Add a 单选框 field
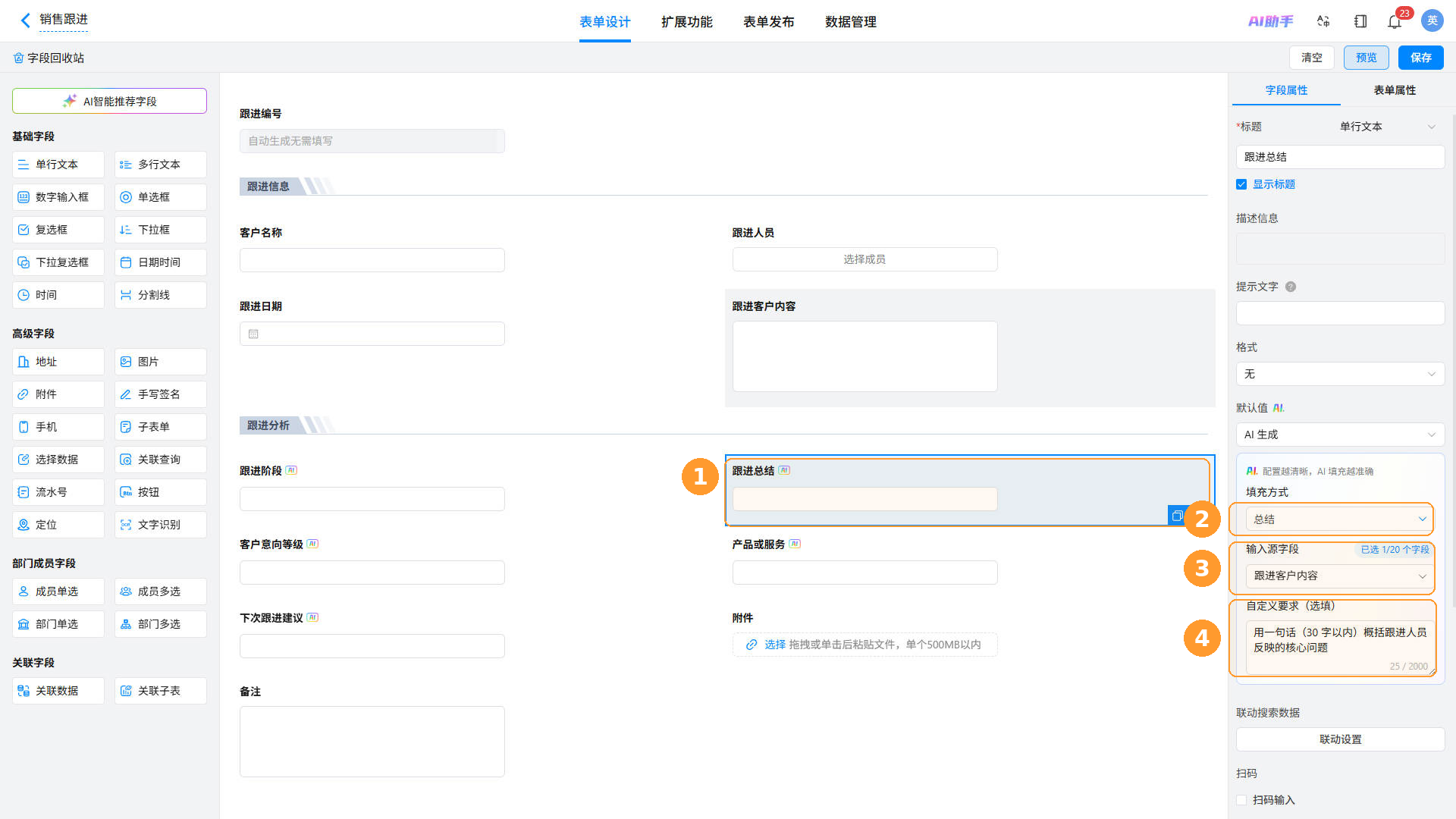This screenshot has width=1456, height=819. [161, 197]
